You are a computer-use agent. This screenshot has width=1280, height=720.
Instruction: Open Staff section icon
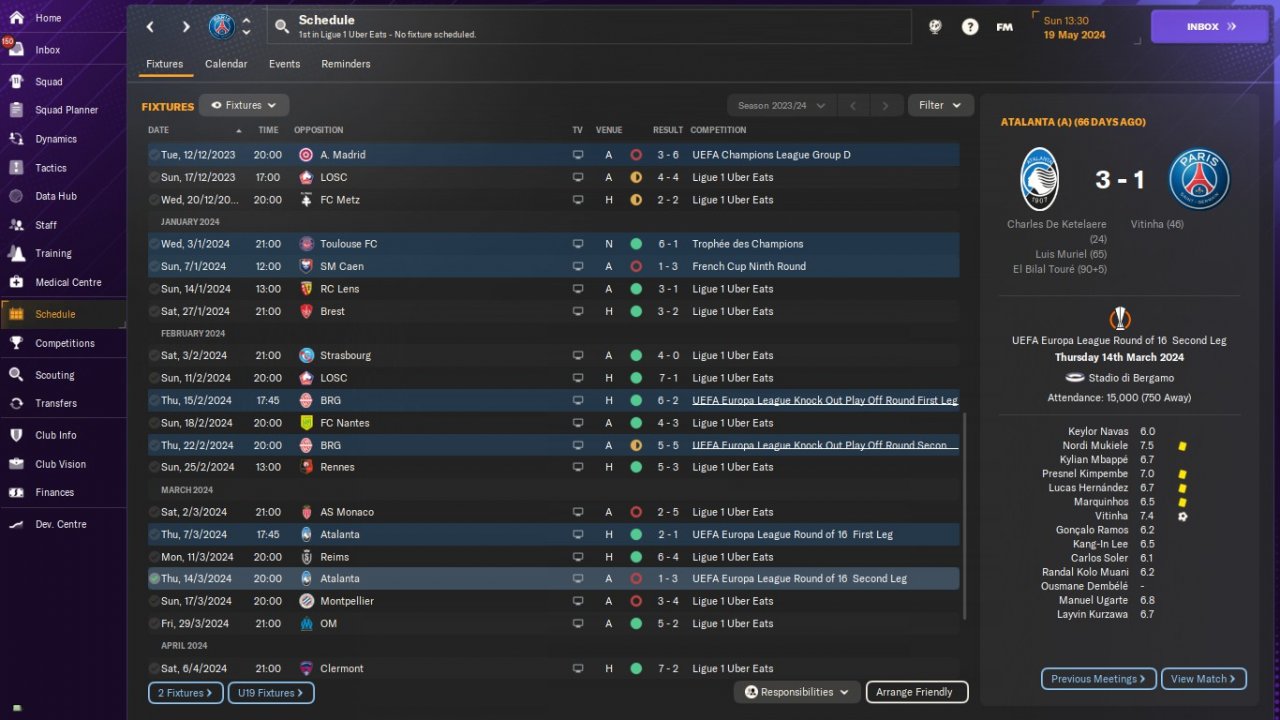pyautogui.click(x=17, y=225)
